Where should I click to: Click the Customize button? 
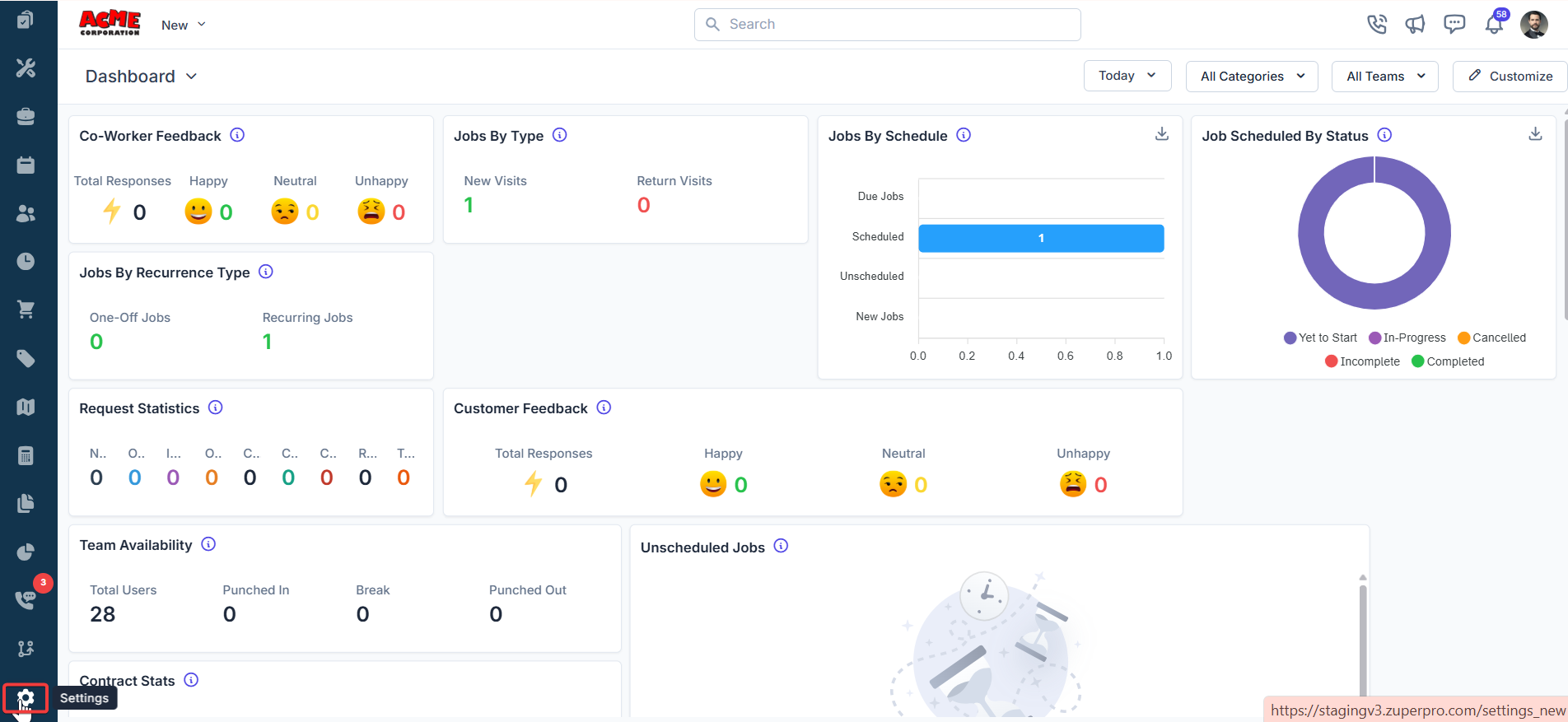point(1510,77)
